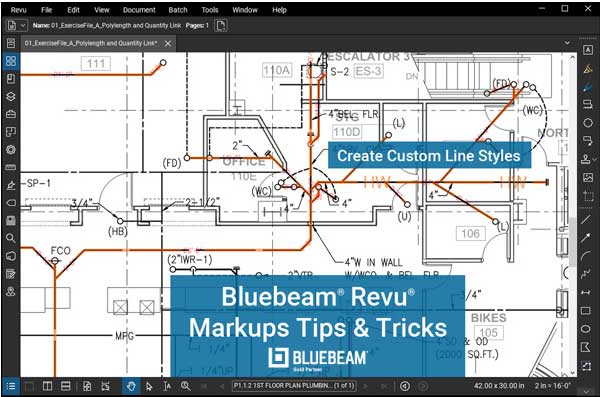Expand the document tabs list chevron
Image resolution: width=600 pixels, height=397 pixels.
tap(567, 43)
